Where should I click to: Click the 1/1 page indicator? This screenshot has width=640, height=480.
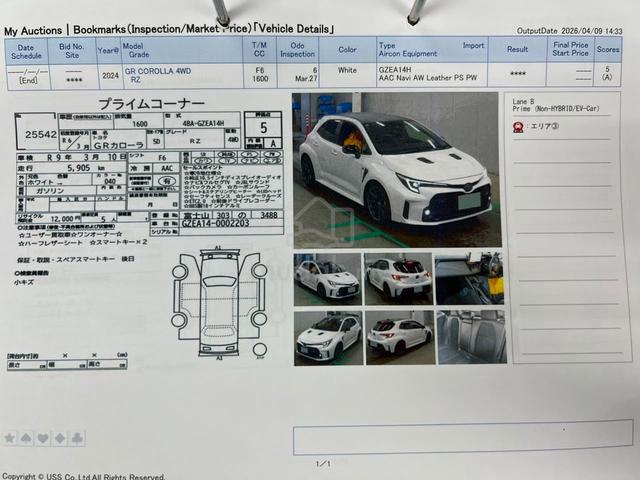323,464
